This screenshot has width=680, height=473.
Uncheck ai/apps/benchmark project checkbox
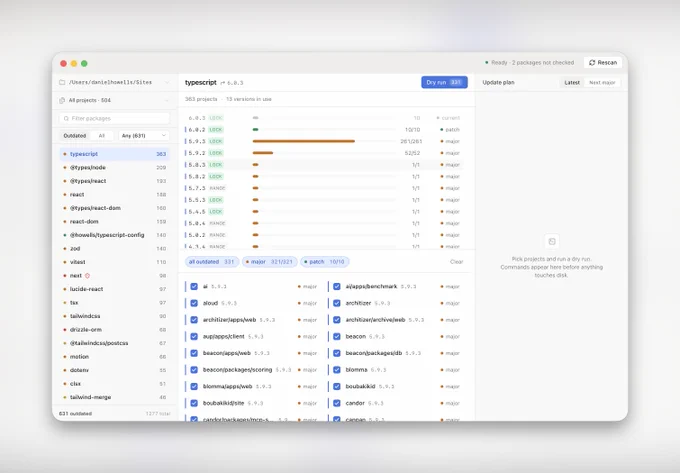tap(337, 287)
